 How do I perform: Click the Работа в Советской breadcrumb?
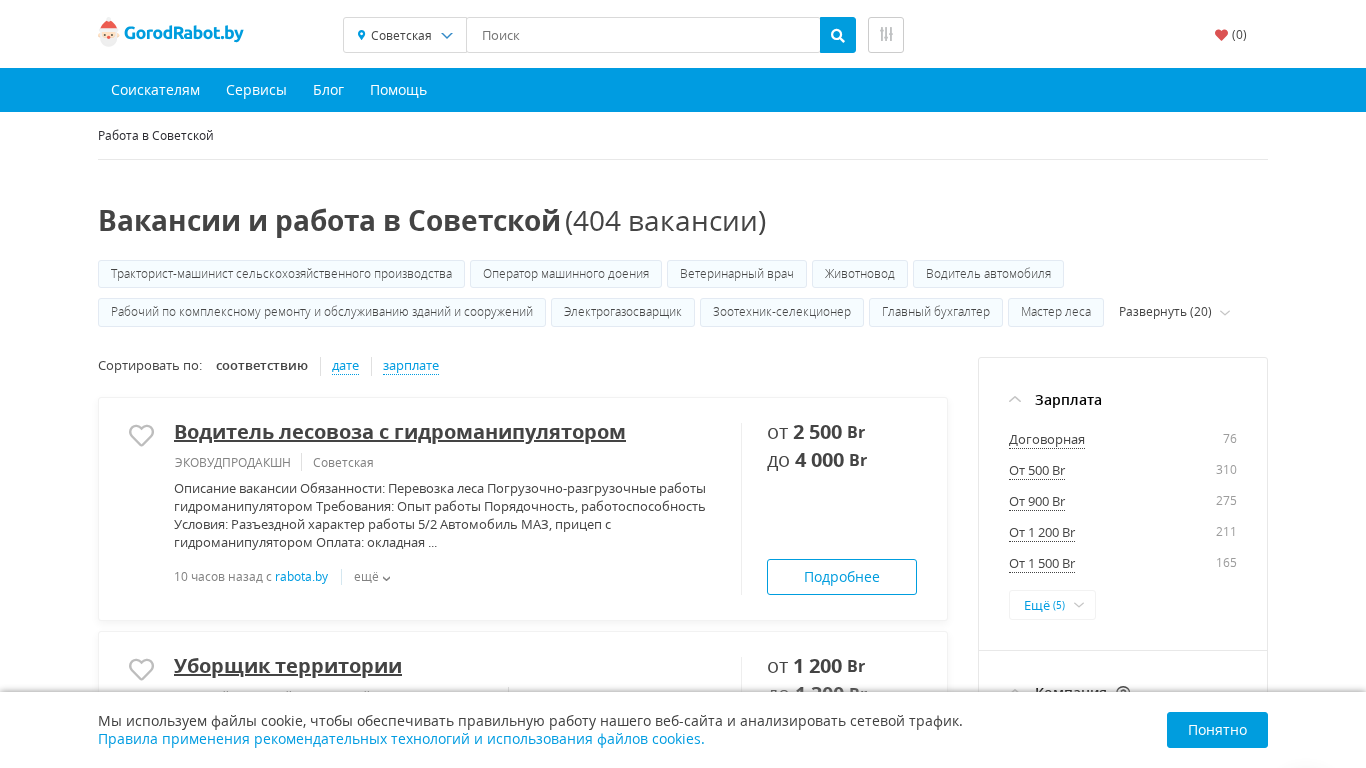pos(156,136)
